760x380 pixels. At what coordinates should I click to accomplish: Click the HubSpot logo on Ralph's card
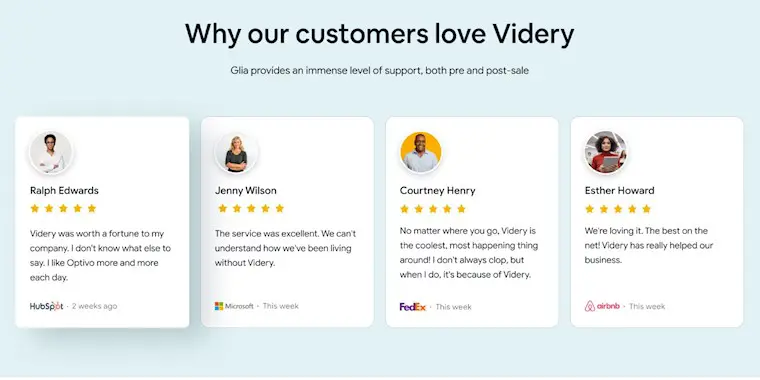point(47,306)
